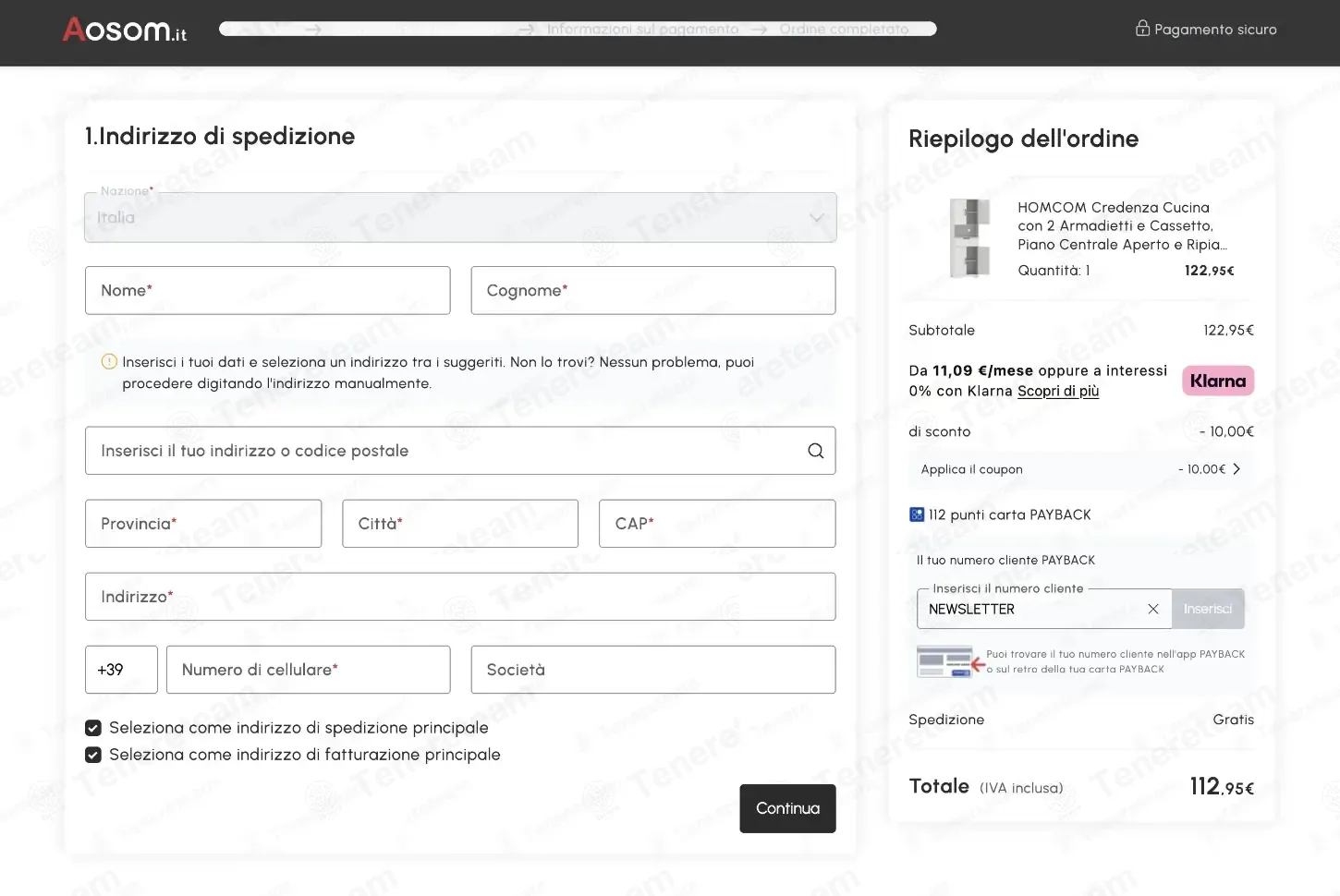Click the 112 punti carta PAYBACK text

(x=1009, y=515)
